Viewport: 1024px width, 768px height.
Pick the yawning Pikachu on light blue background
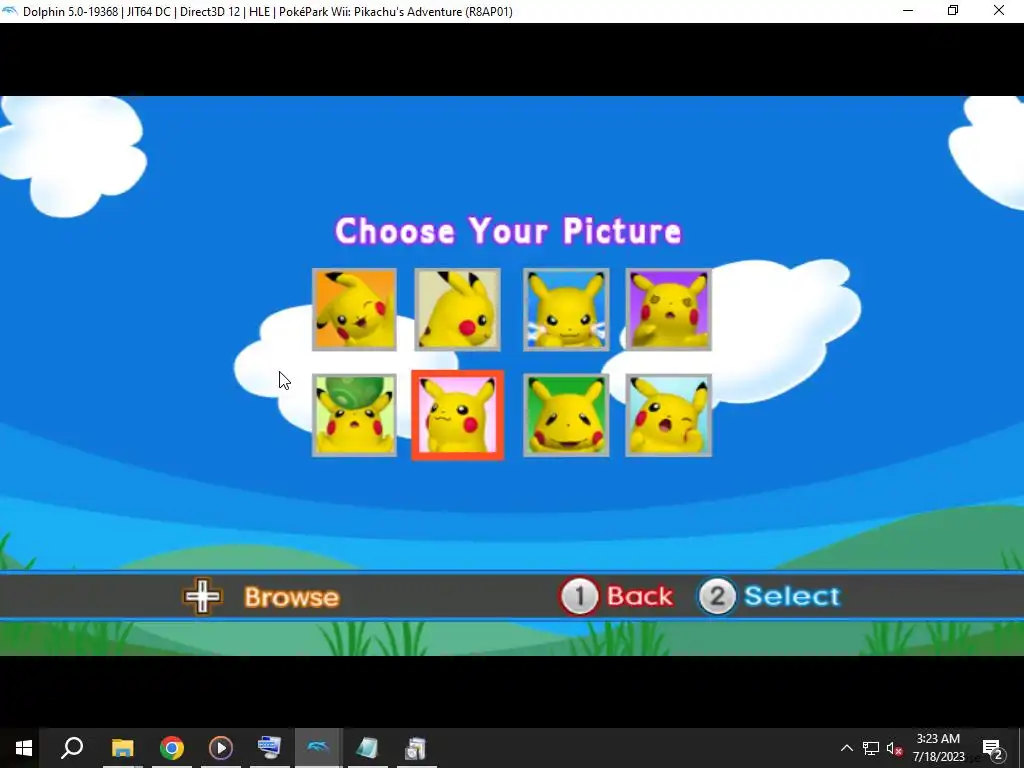(x=669, y=415)
